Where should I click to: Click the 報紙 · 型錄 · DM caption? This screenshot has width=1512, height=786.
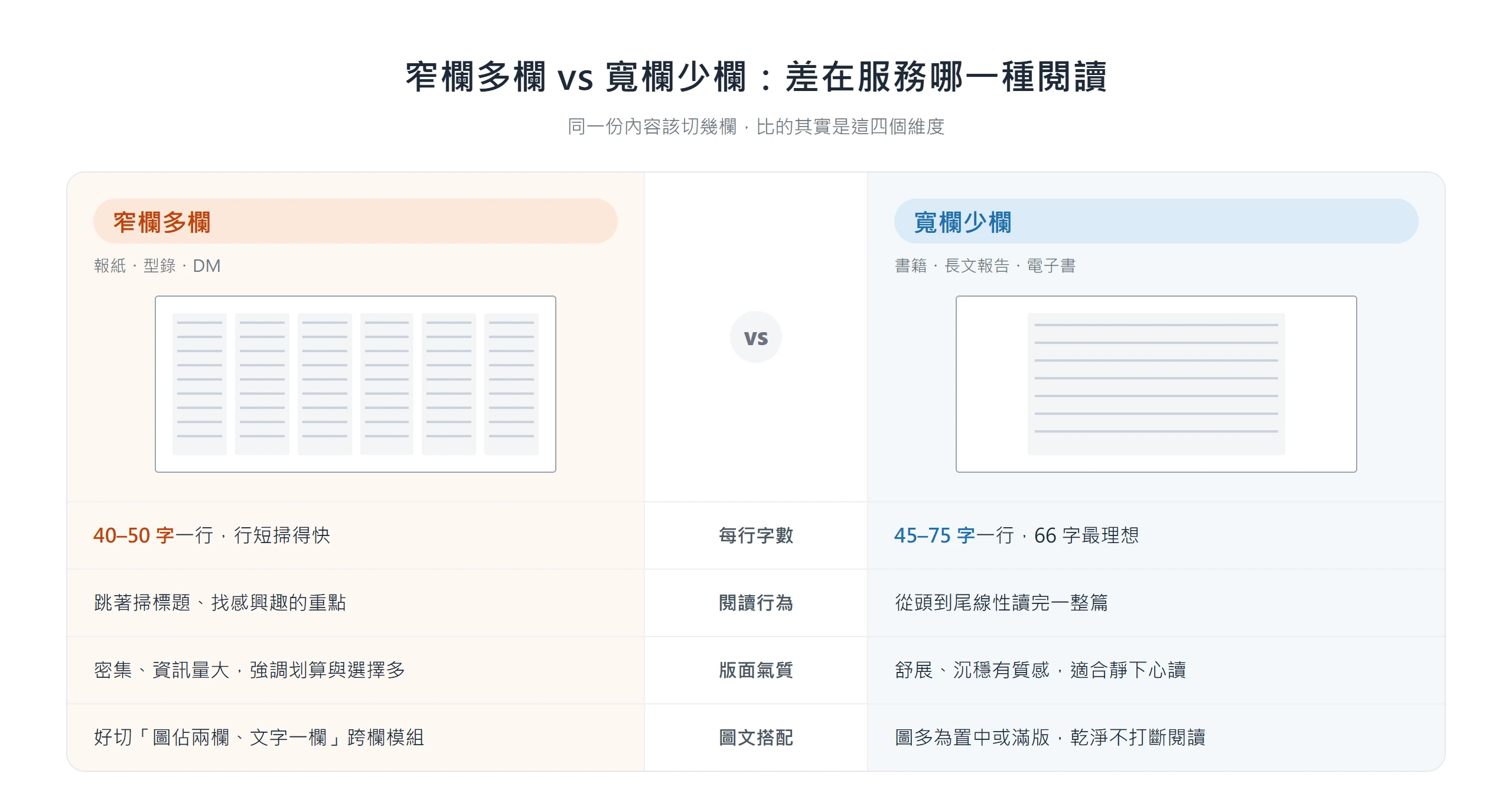pos(157,266)
